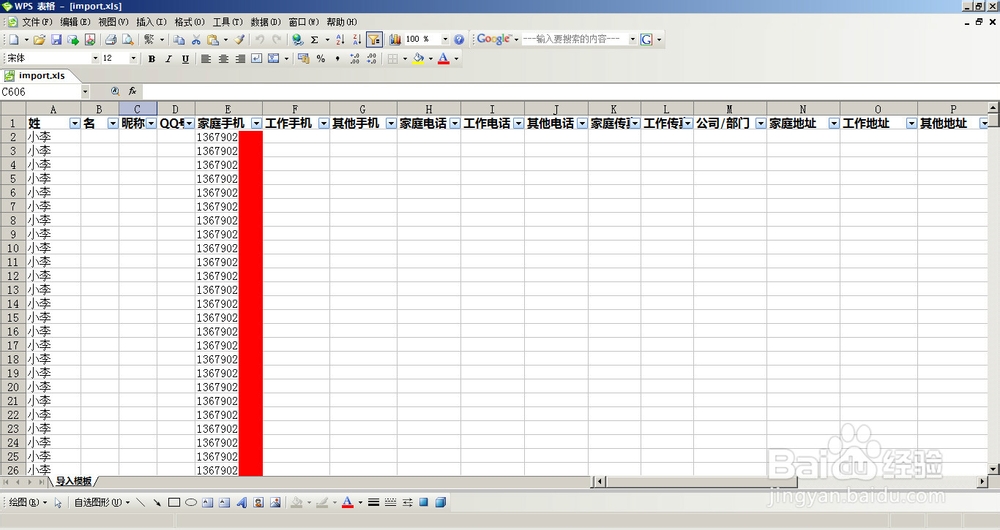Image resolution: width=1000 pixels, height=530 pixels.
Task: Open filter dropdown for 家庭地址 column
Action: 834,123
